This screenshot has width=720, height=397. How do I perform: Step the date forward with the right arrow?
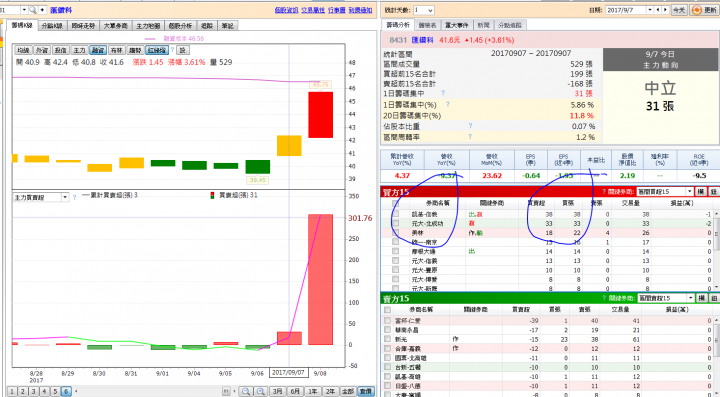click(665, 10)
